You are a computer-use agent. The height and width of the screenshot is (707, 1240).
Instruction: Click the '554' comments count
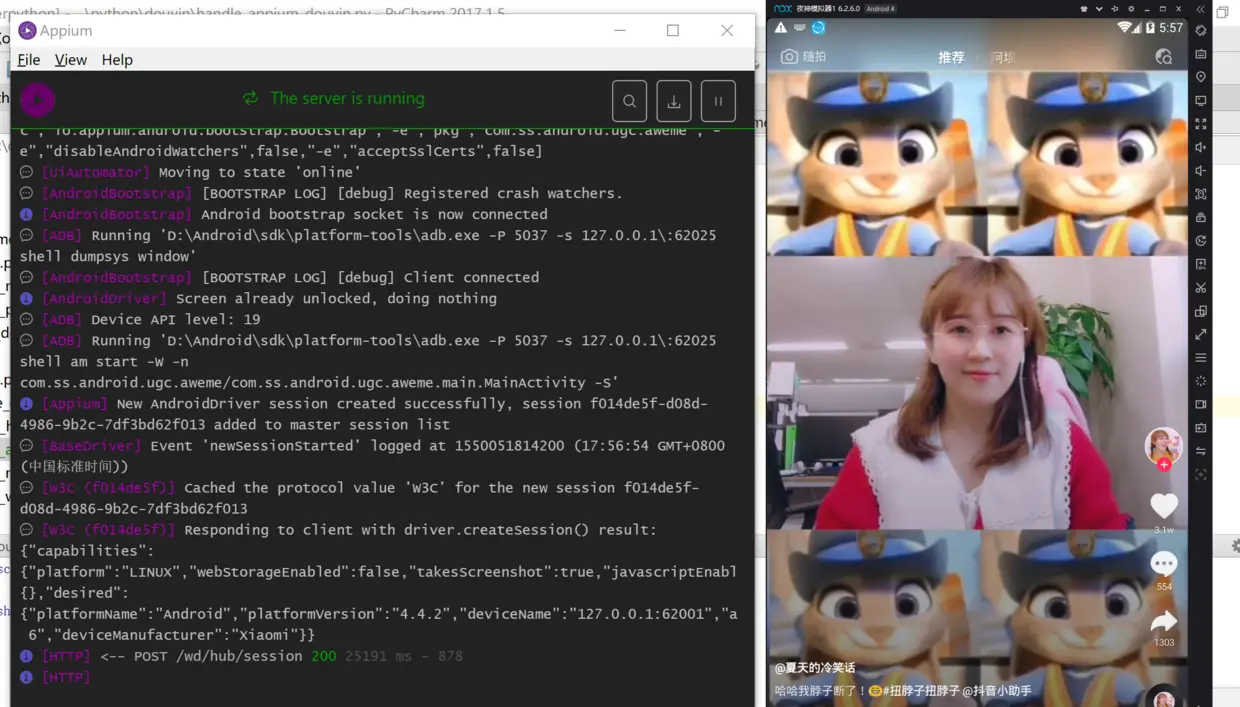click(x=1164, y=587)
